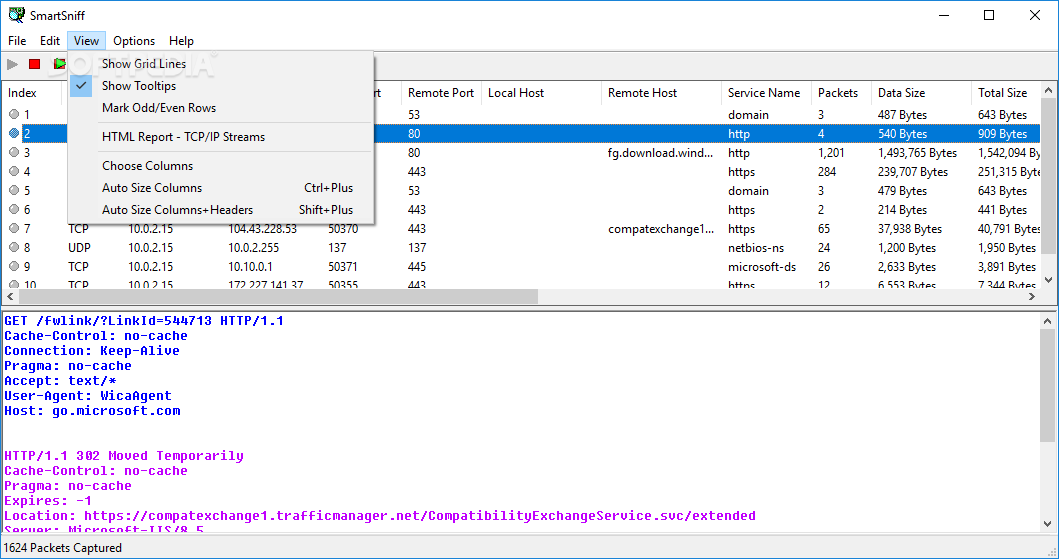
Task: Click the packet list's horizontal scrollbar thumb
Action: [x=278, y=296]
